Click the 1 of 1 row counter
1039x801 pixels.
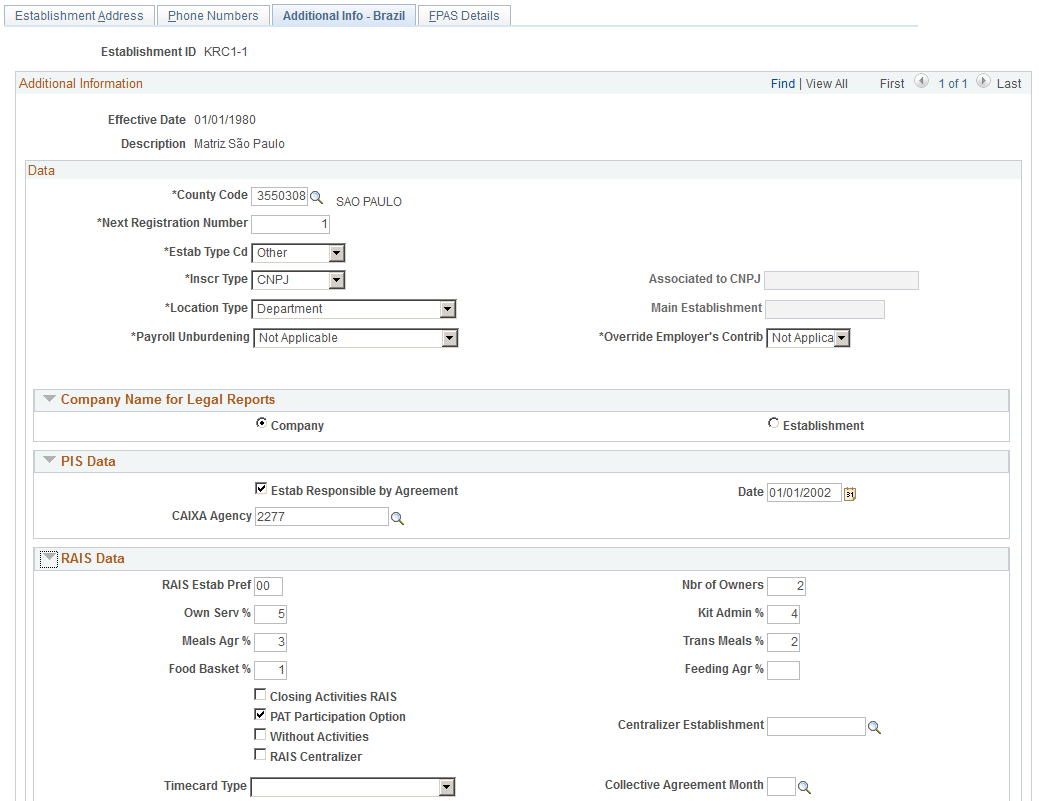[x=953, y=83]
